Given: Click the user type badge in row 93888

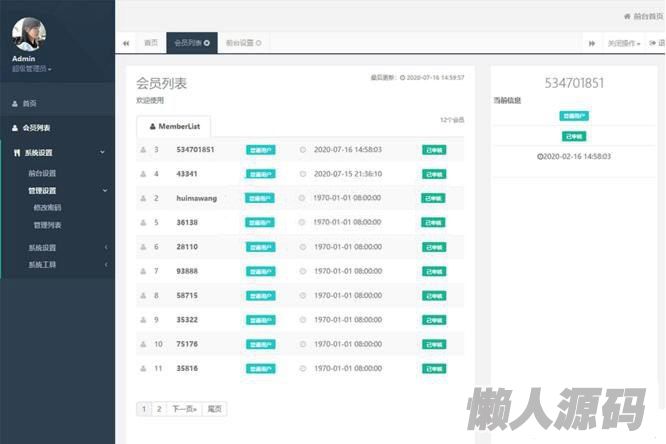Looking at the screenshot, I should coord(261,271).
